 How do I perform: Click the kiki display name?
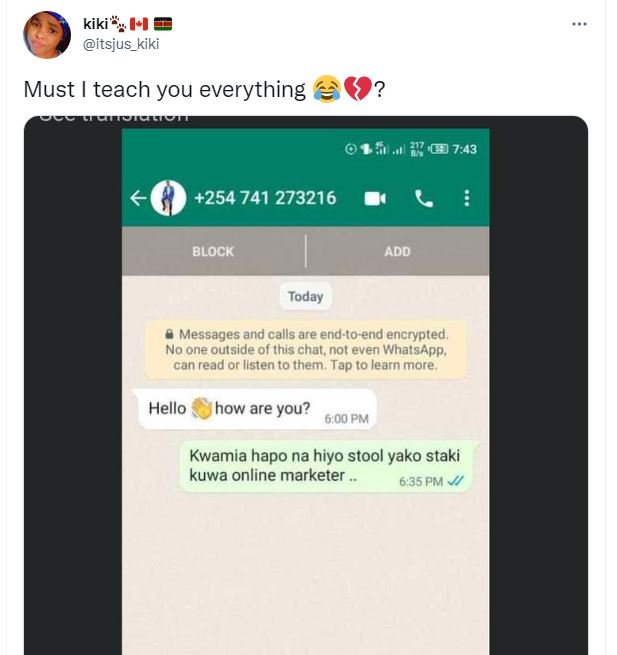[96, 24]
